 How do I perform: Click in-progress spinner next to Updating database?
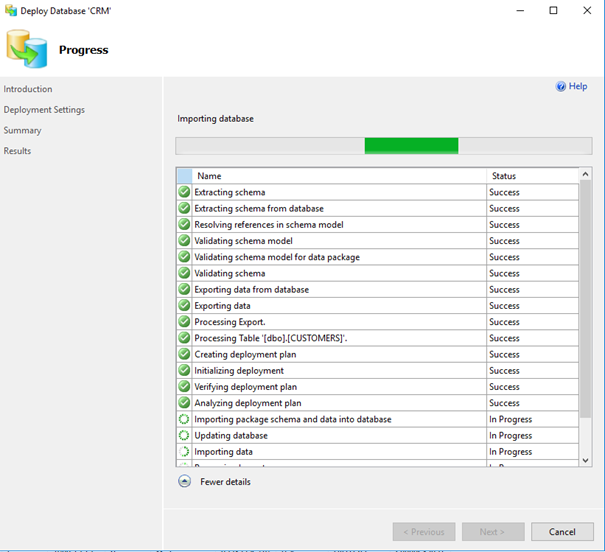(184, 435)
